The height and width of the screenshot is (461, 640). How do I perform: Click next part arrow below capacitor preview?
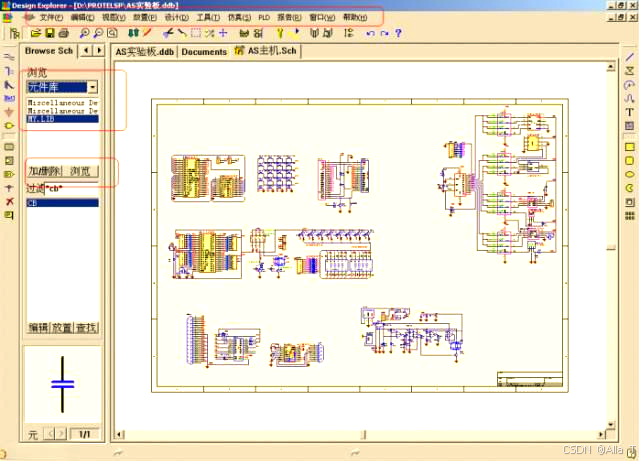(61, 434)
